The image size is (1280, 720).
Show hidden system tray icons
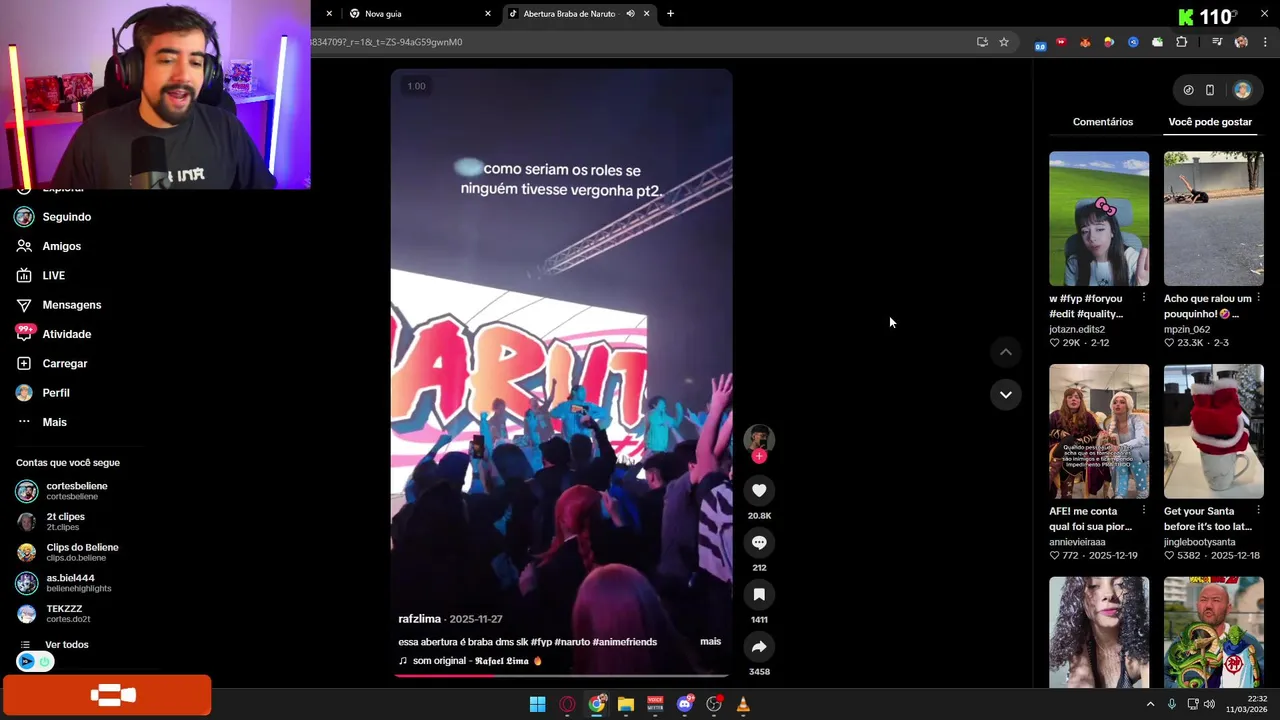point(1150,704)
